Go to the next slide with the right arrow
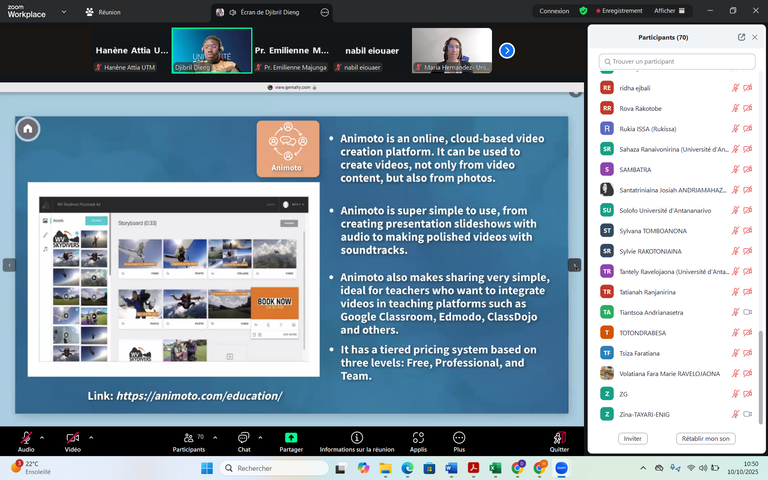Image resolution: width=768 pixels, height=480 pixels. (x=574, y=265)
